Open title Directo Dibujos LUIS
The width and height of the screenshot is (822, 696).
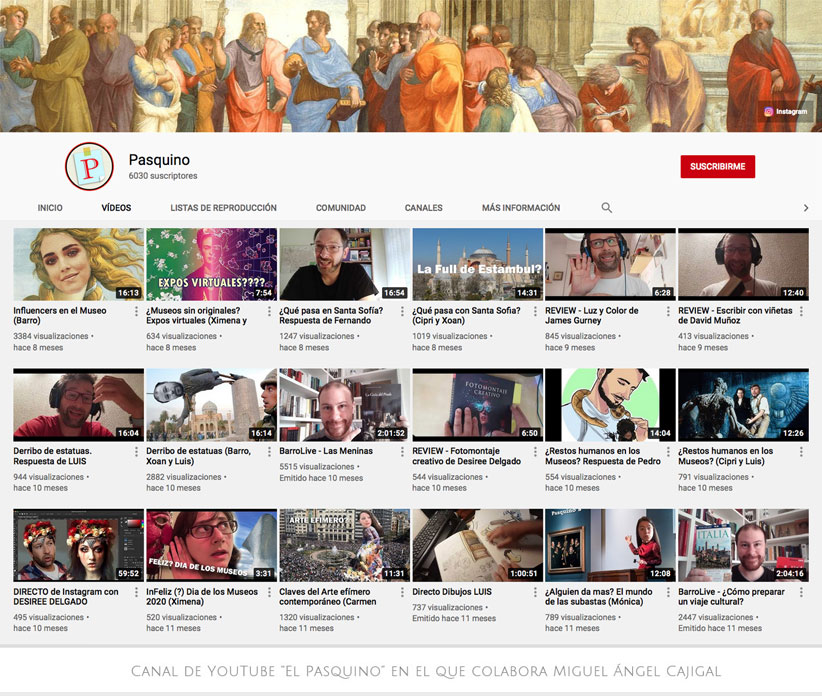[x=452, y=592]
